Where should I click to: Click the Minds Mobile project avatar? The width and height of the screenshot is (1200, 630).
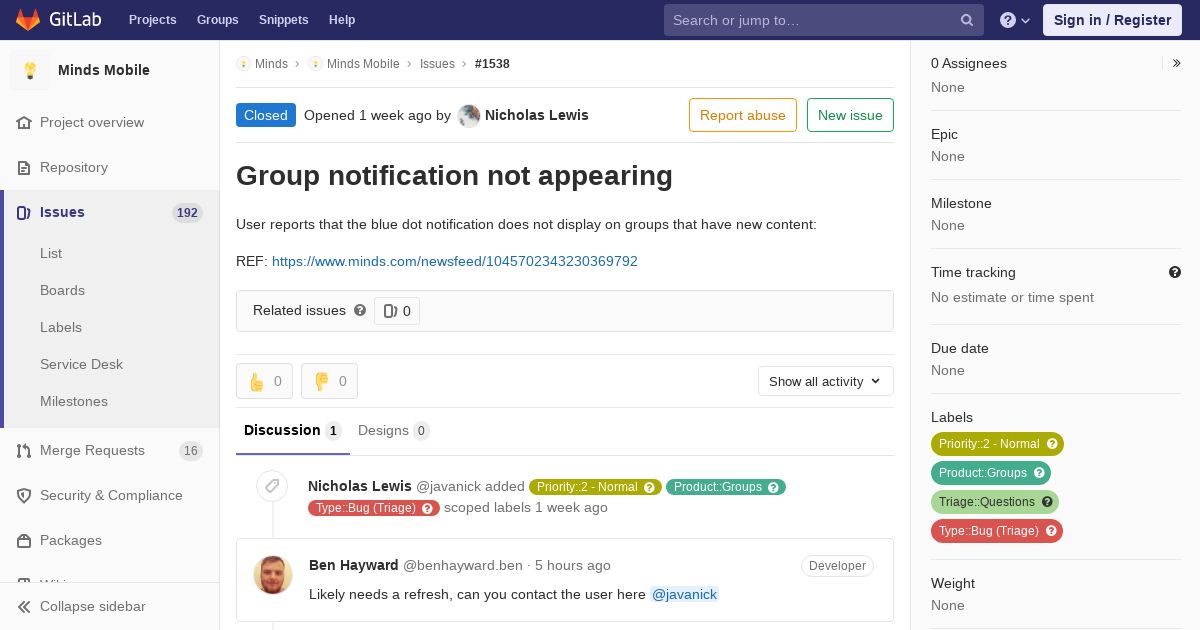[x=30, y=70]
